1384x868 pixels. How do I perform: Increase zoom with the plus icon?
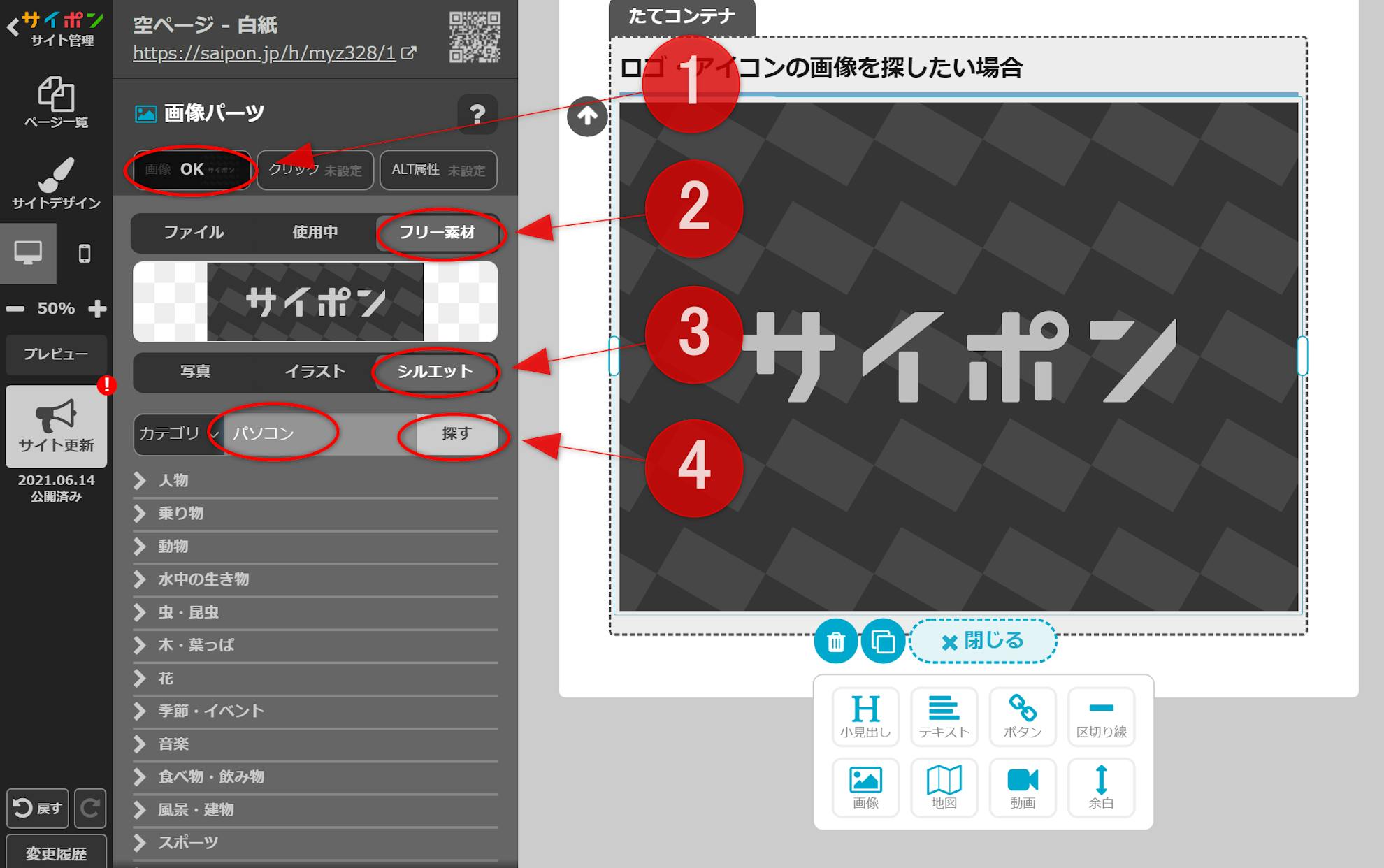point(97,308)
